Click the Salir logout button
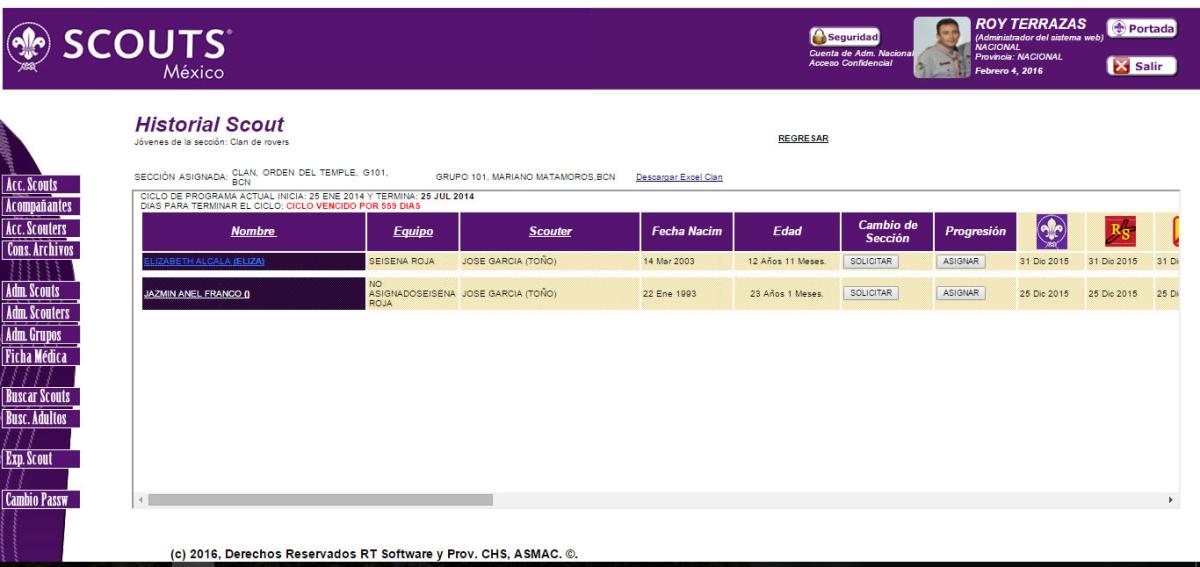The height and width of the screenshot is (567, 1200). pyautogui.click(x=1140, y=66)
